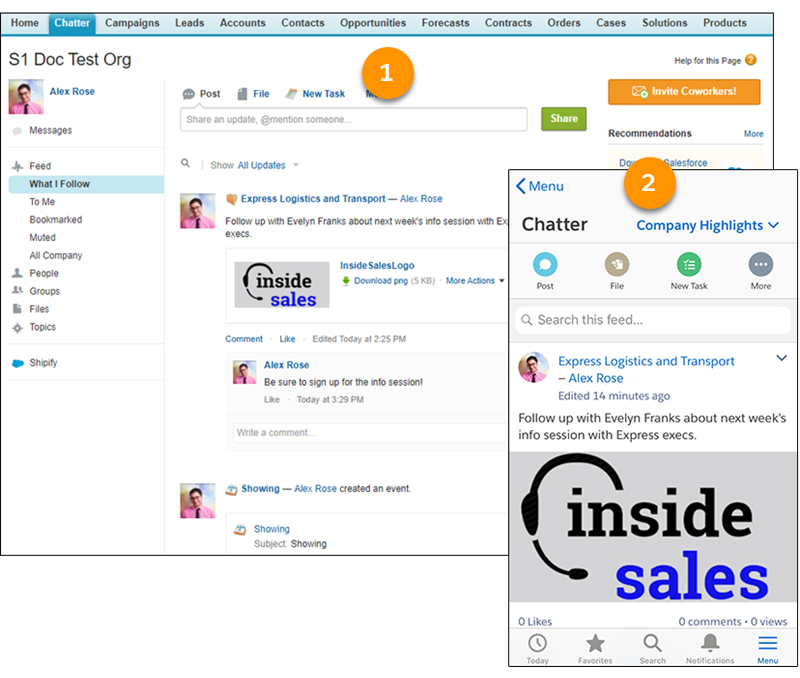This screenshot has height=678, width=800.
Task: Expand the More Actions dropdown
Action: (x=474, y=281)
